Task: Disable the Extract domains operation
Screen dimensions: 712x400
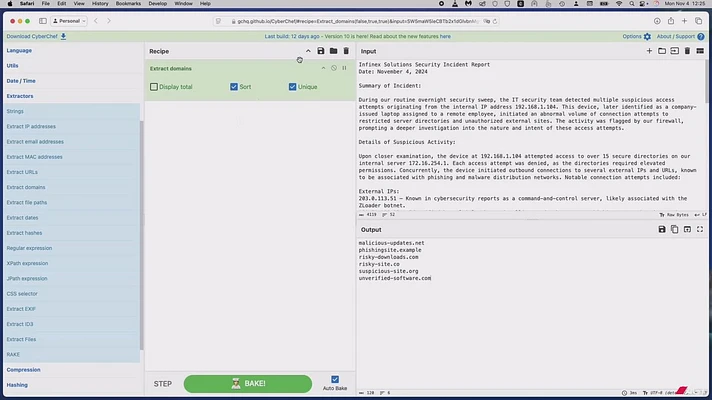Action: point(334,68)
